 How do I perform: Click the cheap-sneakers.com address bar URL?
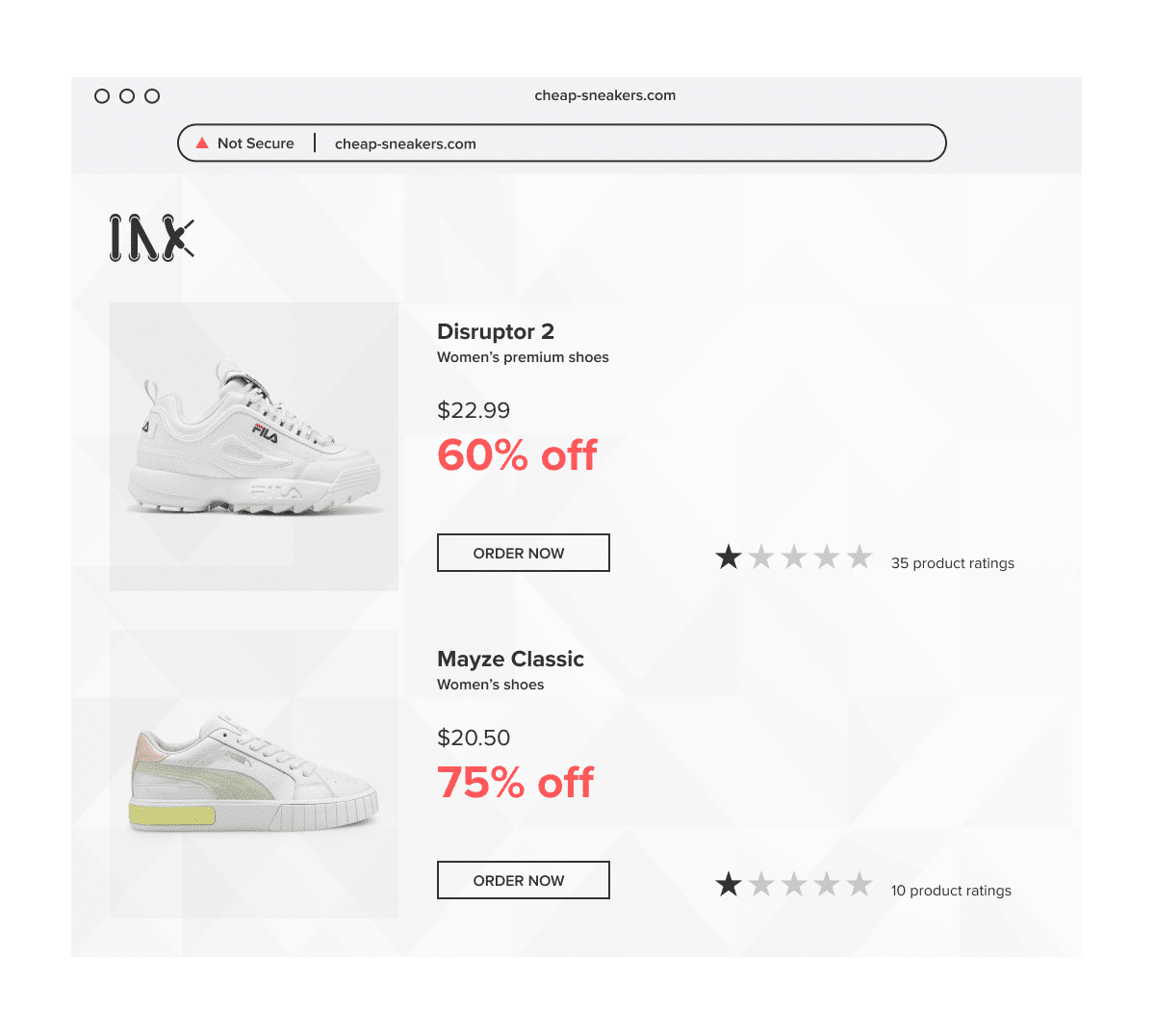405,143
